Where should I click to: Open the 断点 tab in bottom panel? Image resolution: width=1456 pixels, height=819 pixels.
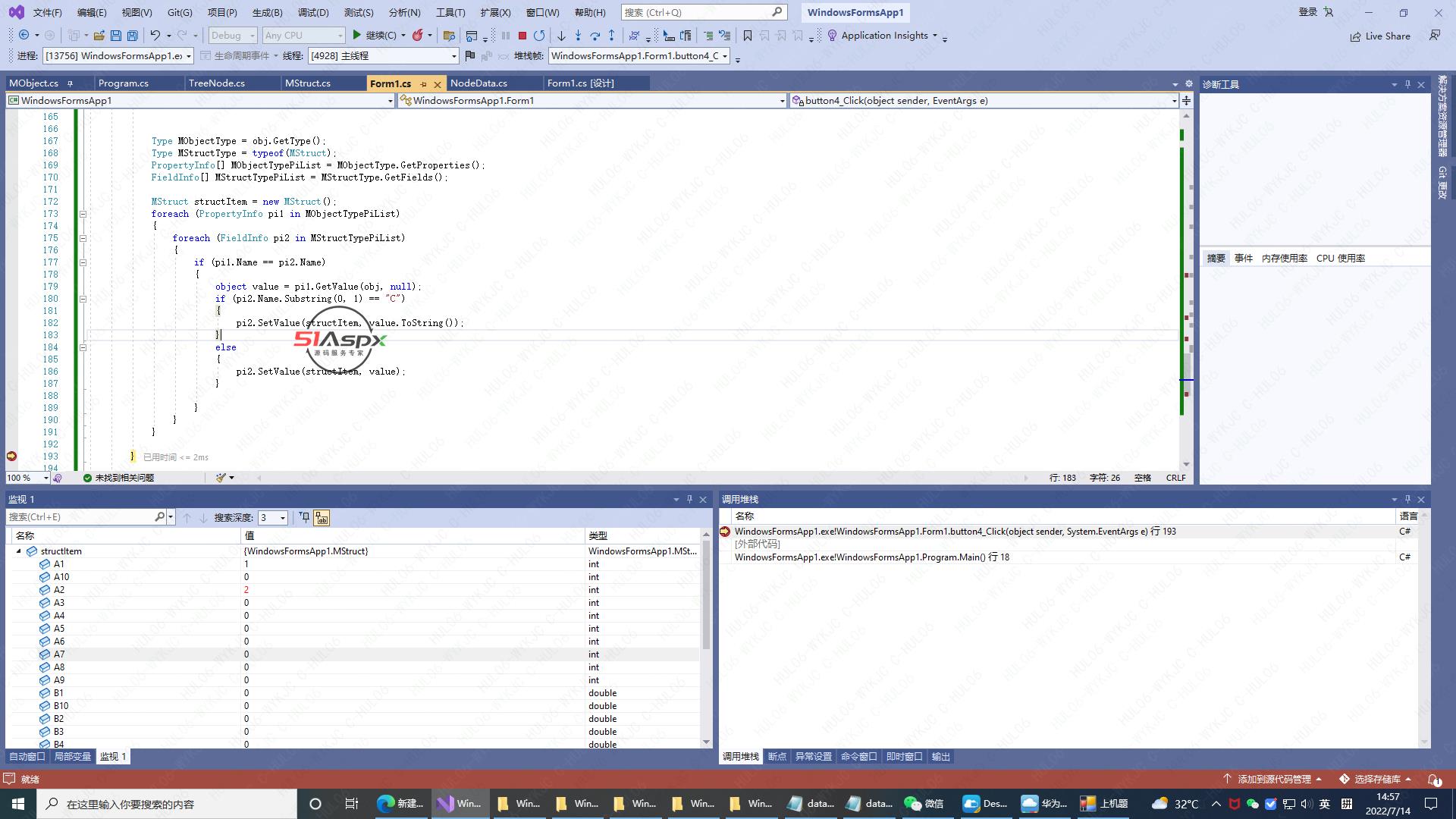click(777, 757)
